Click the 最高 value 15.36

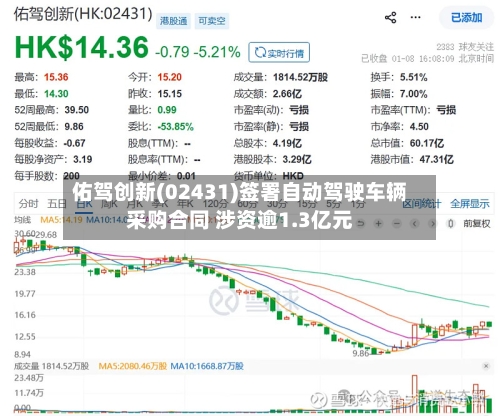(x=56, y=77)
